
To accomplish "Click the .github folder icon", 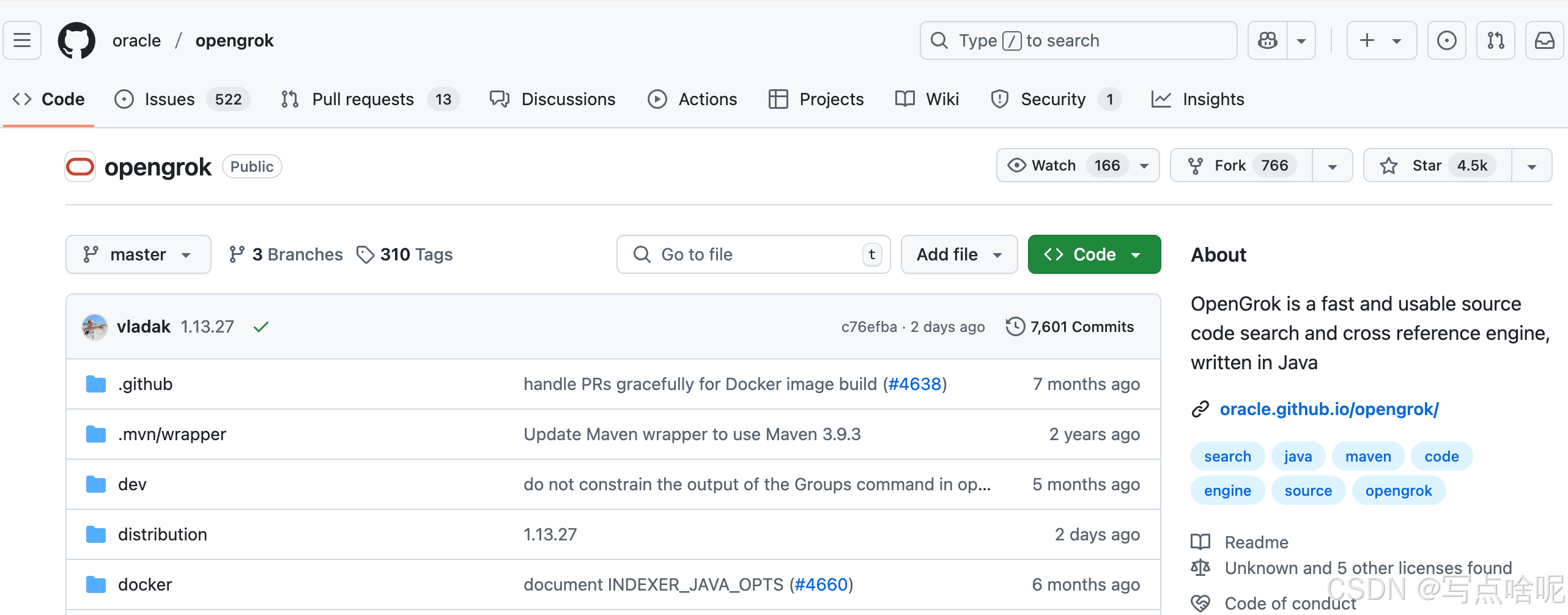I will 96,384.
